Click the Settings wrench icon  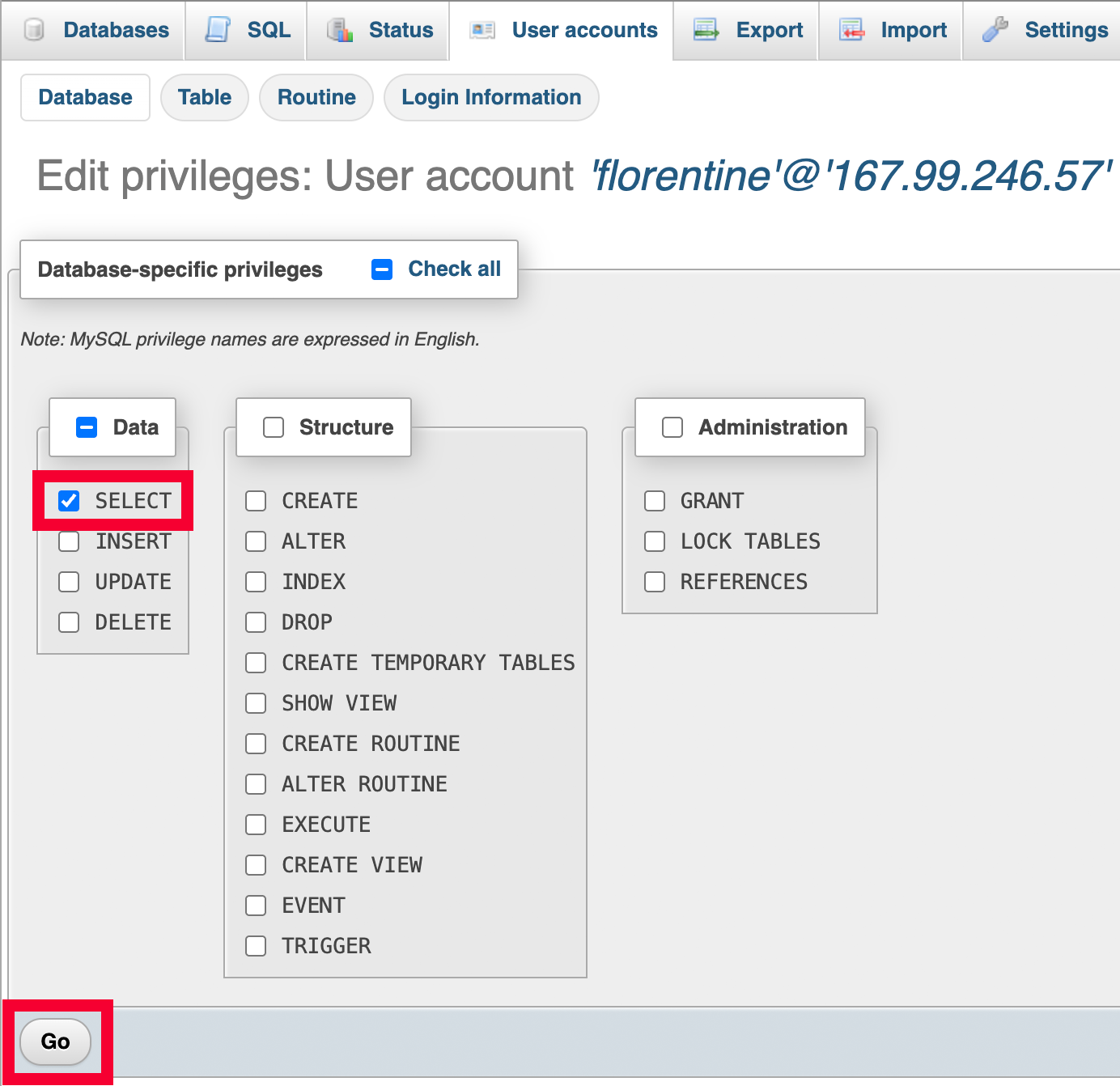[995, 30]
